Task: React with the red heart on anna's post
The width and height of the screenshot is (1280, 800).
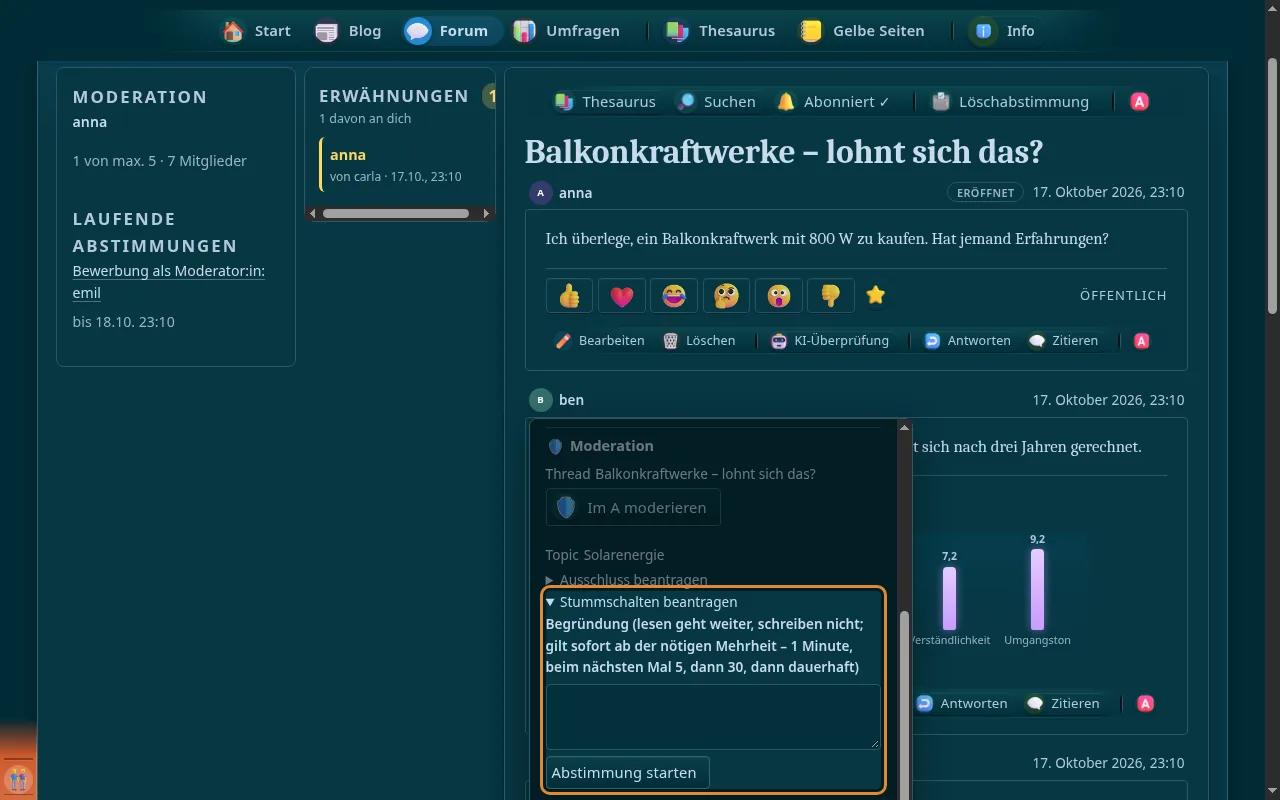Action: pos(622,296)
